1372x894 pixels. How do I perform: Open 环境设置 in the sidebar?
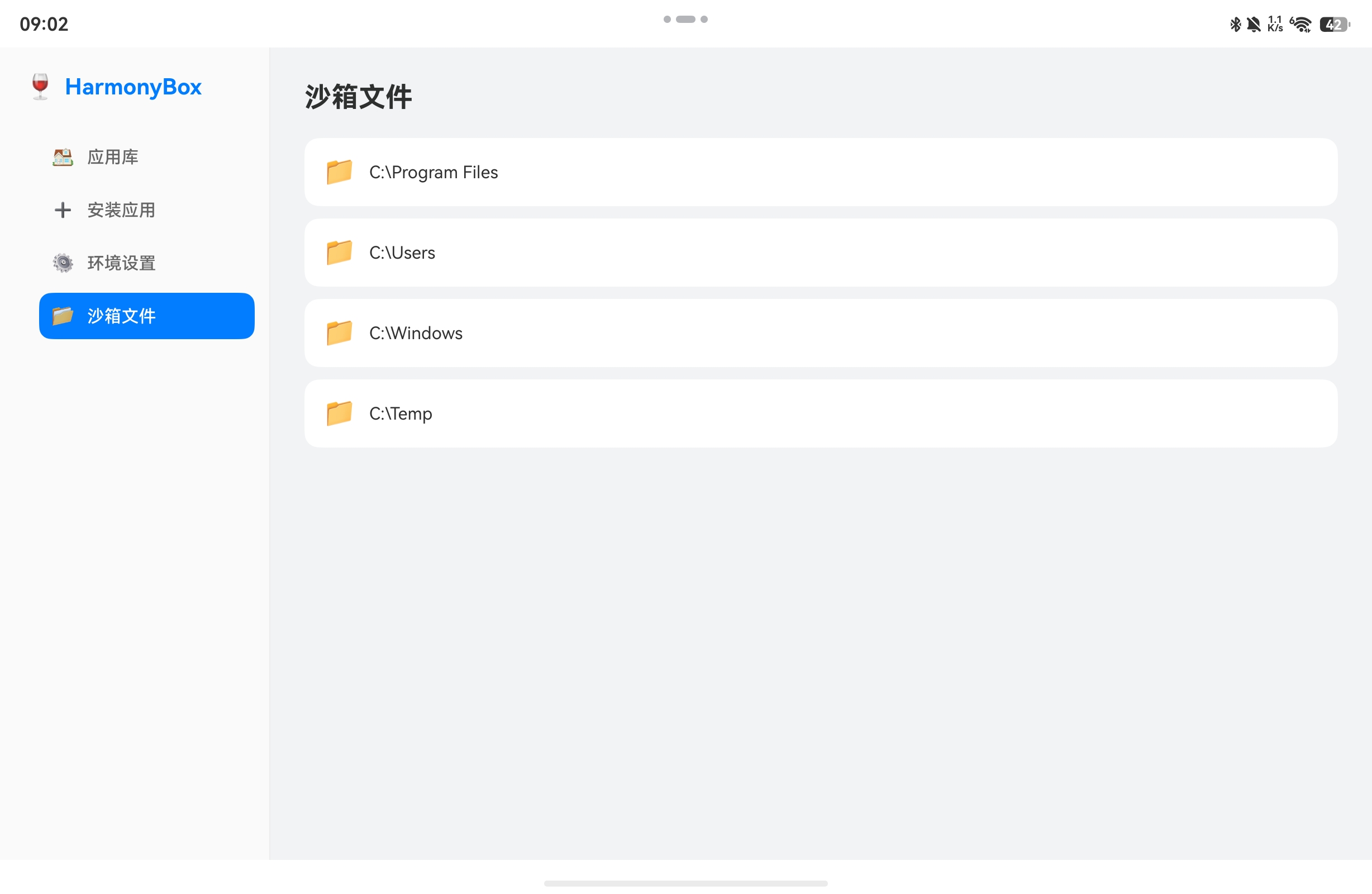(x=146, y=263)
